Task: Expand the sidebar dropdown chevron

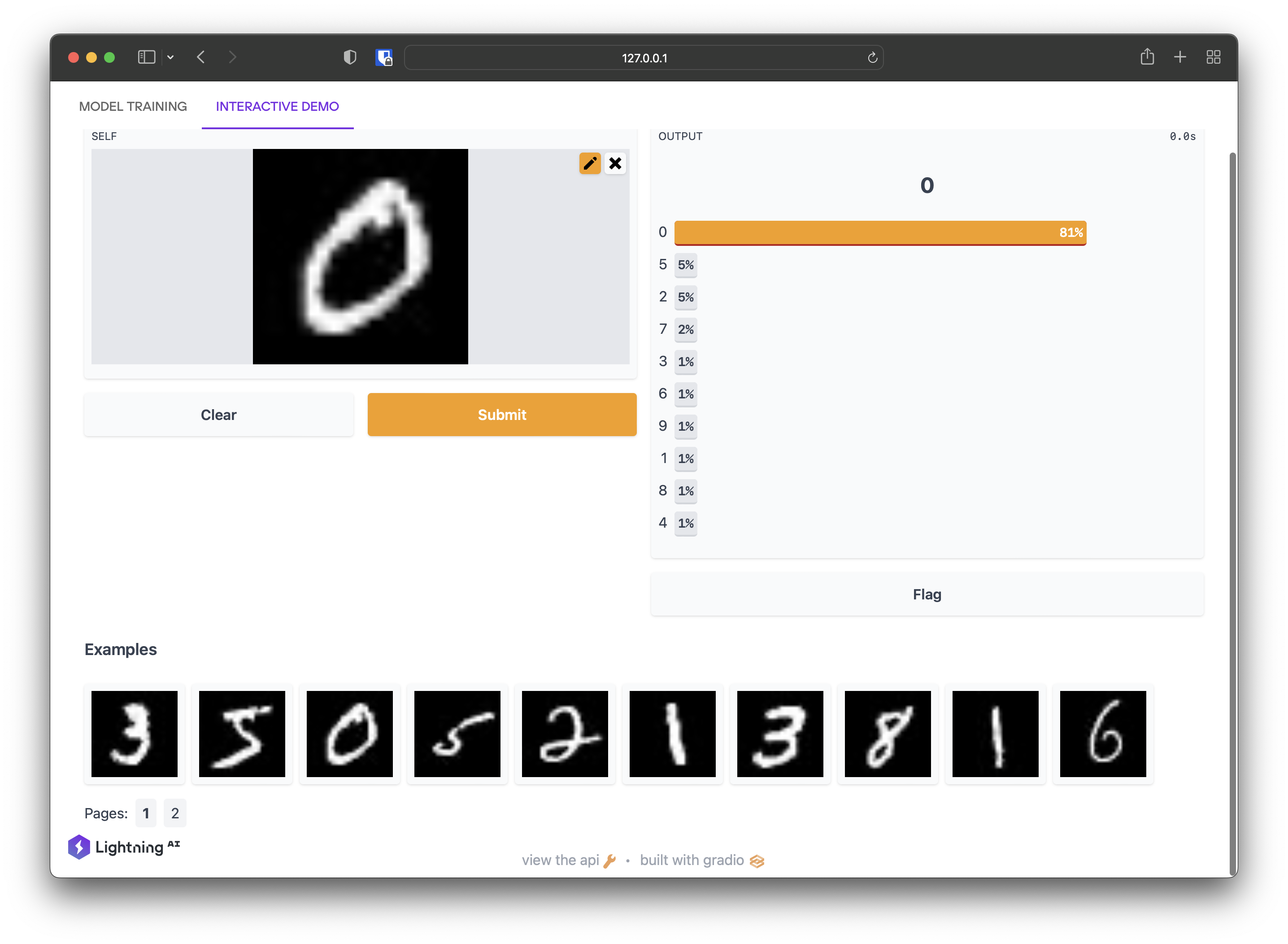Action: coord(170,57)
